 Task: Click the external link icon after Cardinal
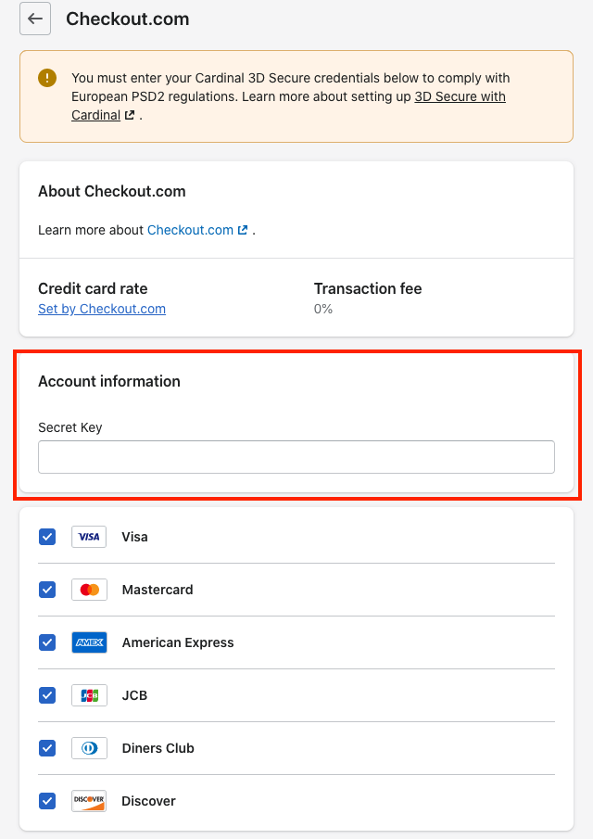pos(130,115)
